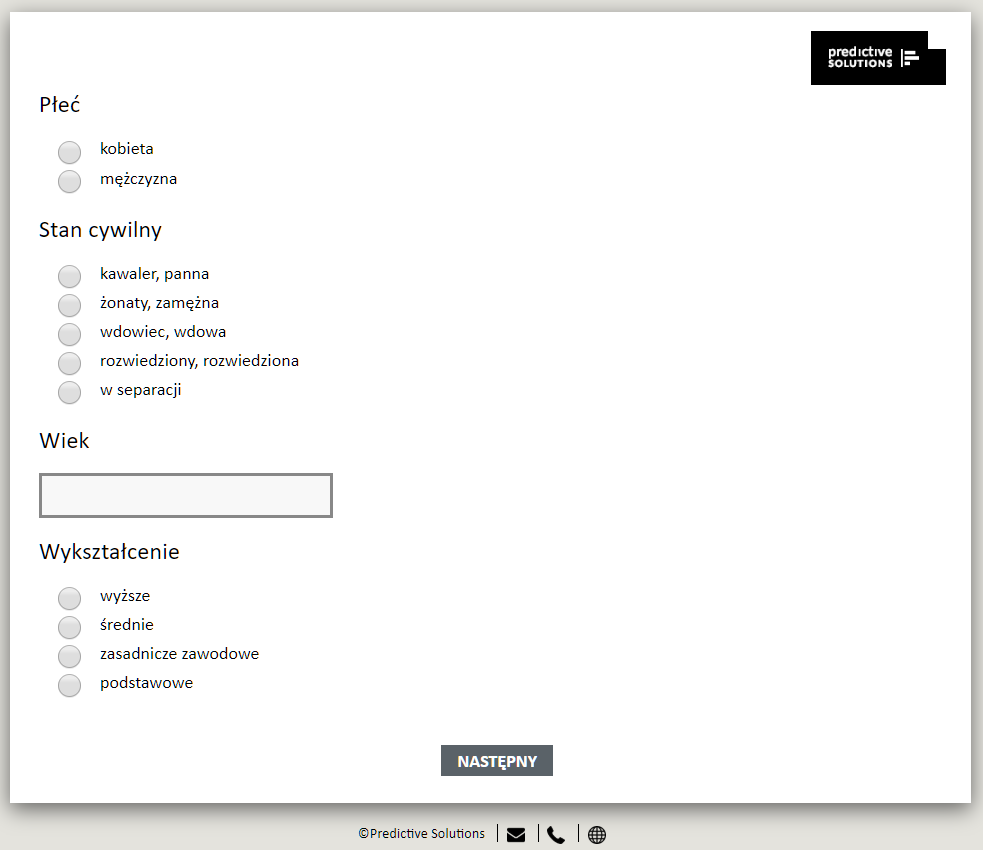
Task: Pick 'wdowiec, wdowa' radio button
Action: [69, 334]
